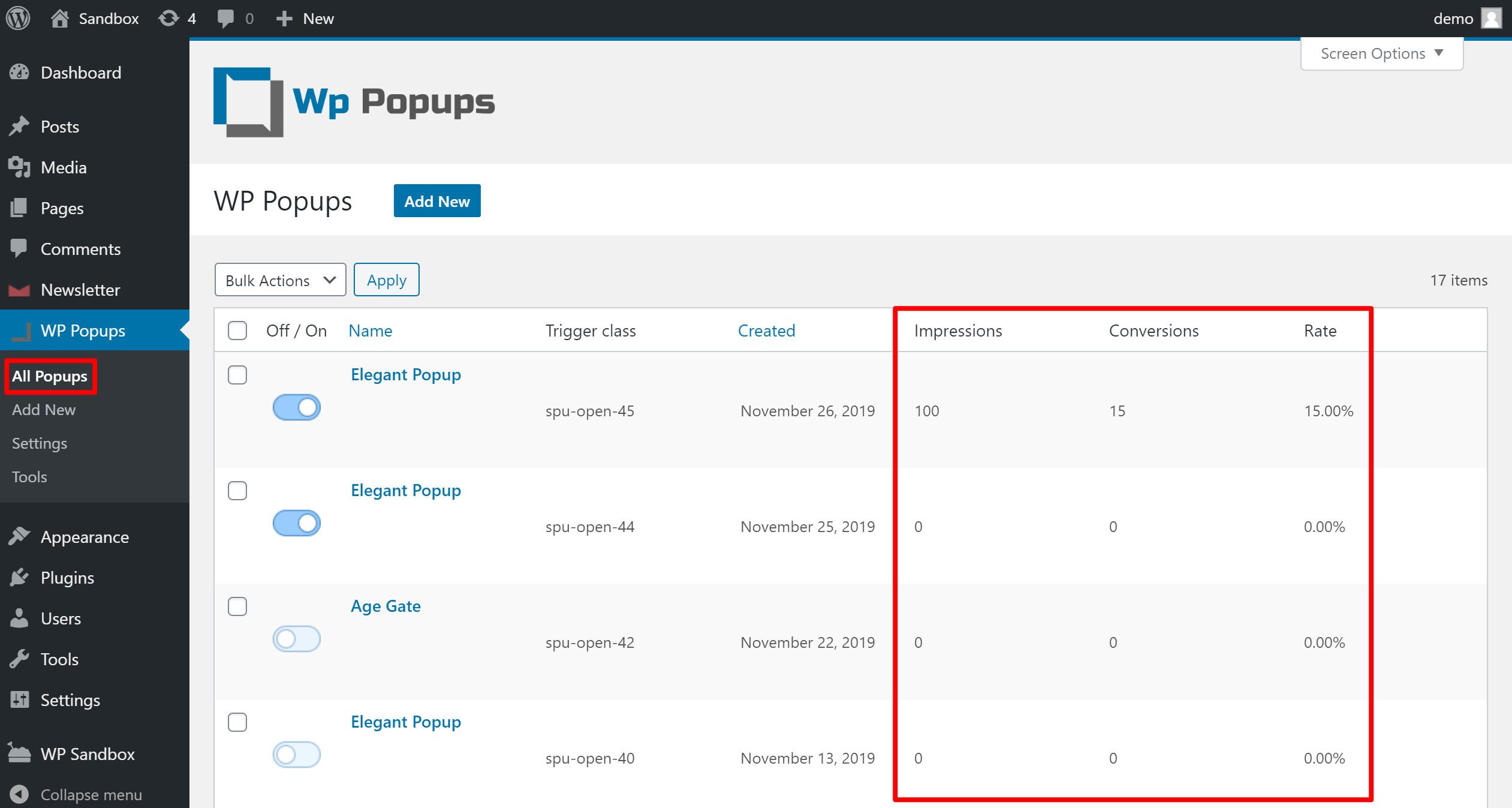This screenshot has height=808, width=1512.
Task: Click the Settings sliders icon
Action: tap(19, 700)
